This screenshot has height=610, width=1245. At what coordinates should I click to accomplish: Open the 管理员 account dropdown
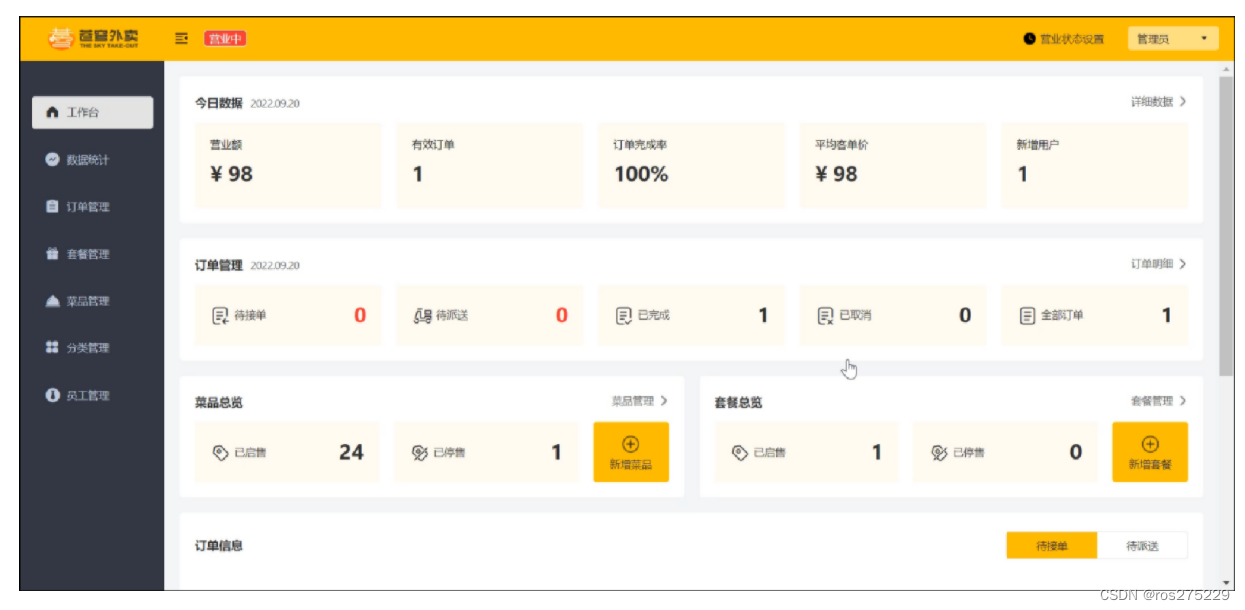(1172, 39)
